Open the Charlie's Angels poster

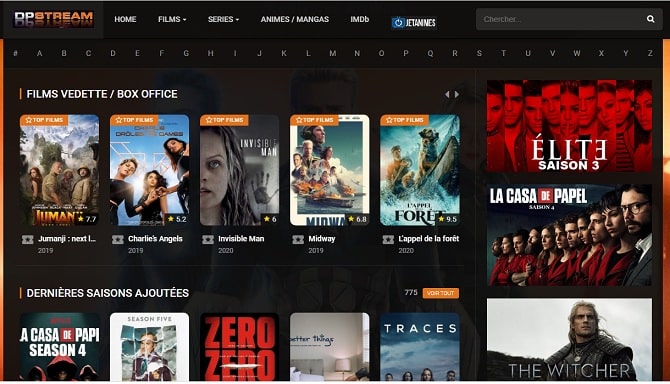(x=150, y=170)
